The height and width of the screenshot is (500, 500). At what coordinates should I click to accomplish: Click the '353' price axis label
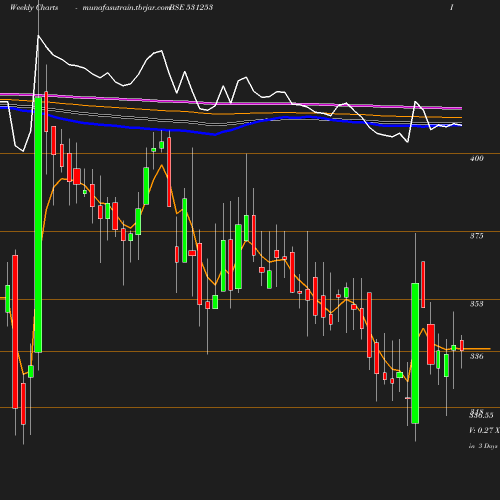[x=477, y=304]
